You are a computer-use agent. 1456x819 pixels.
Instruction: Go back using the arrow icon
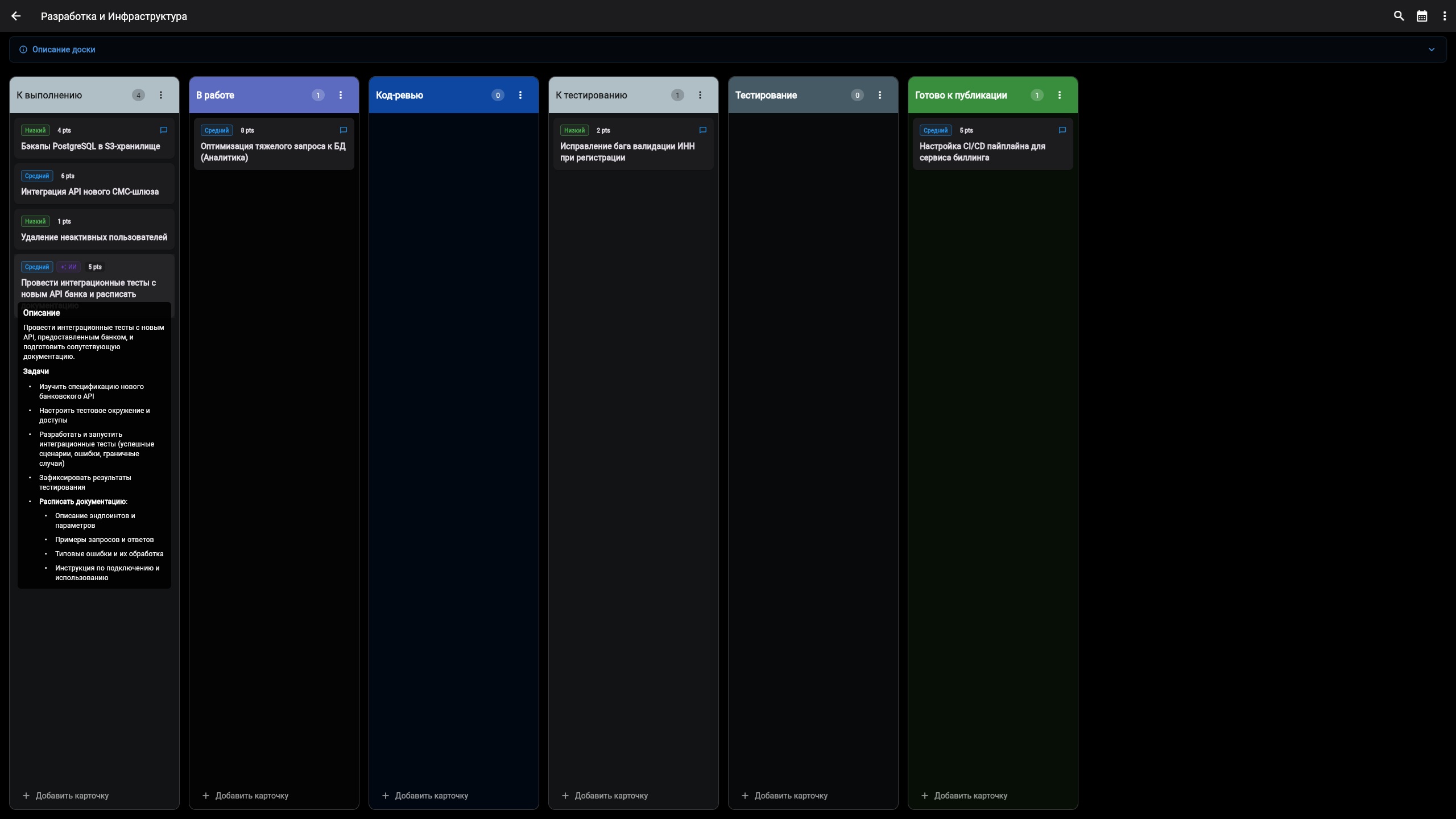click(16, 16)
